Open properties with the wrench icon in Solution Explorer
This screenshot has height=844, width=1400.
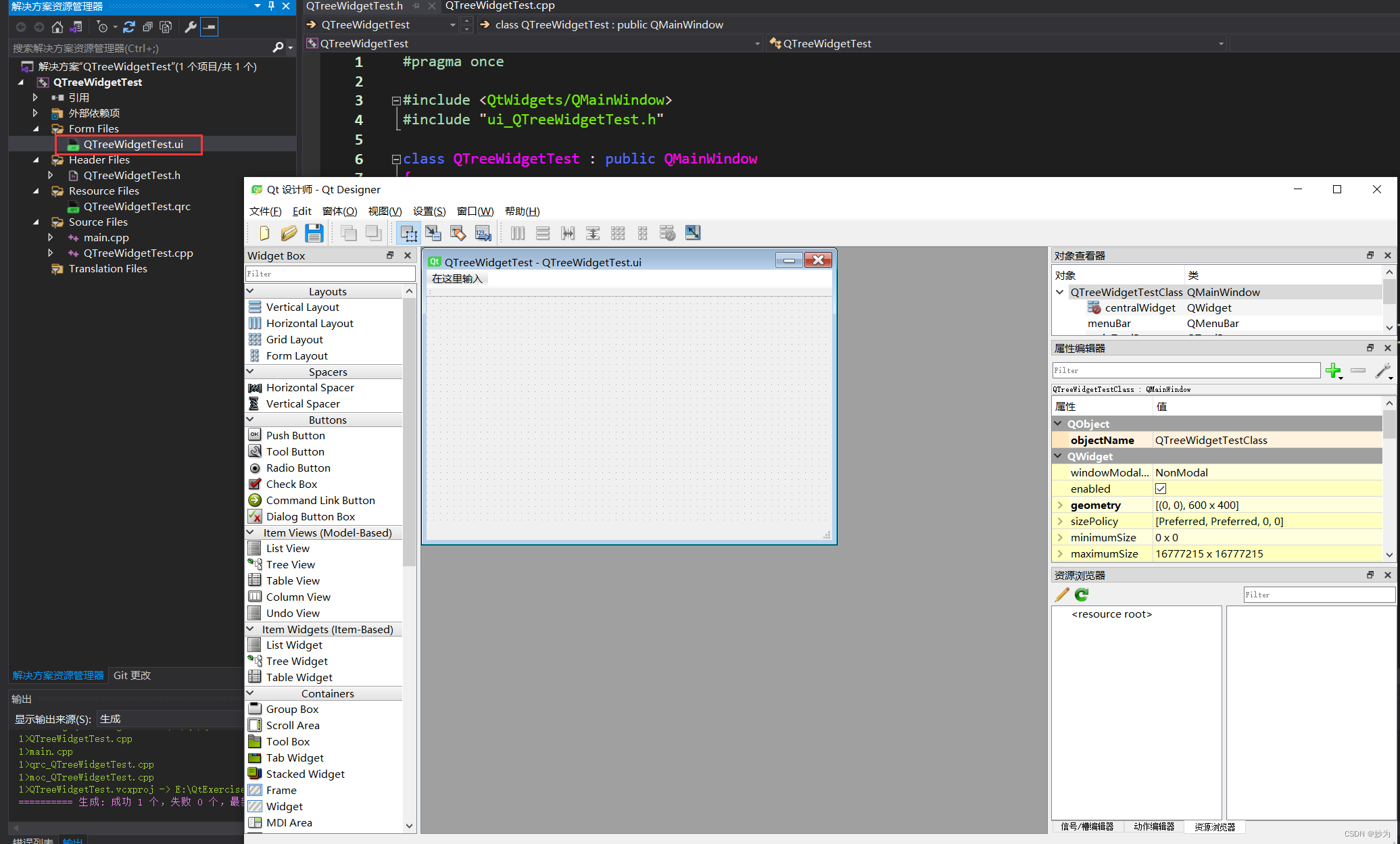click(191, 27)
